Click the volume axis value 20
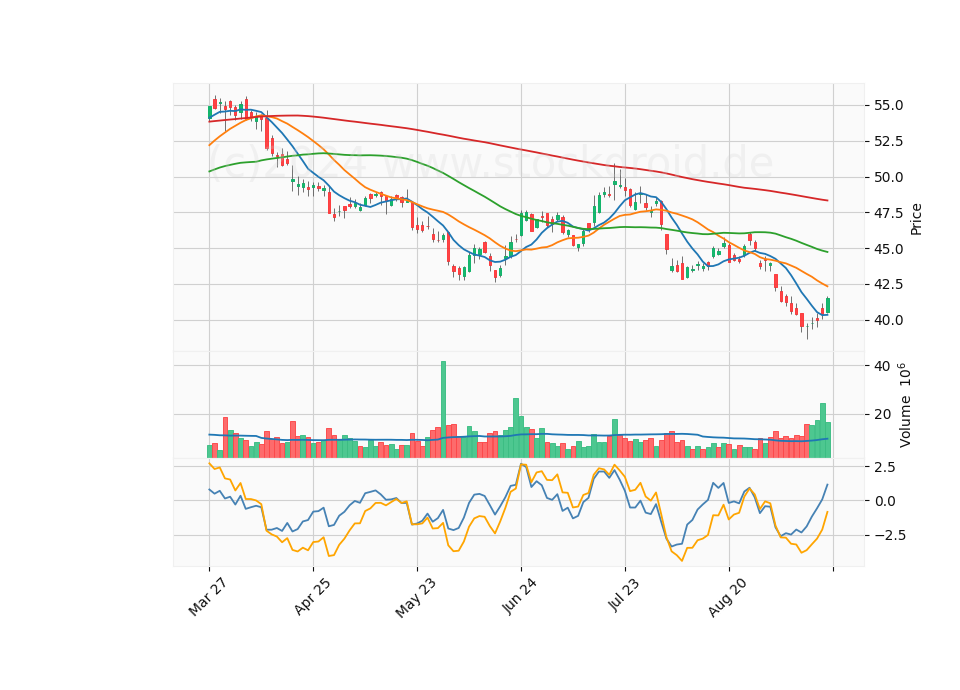This screenshot has width=960, height=690. click(882, 414)
